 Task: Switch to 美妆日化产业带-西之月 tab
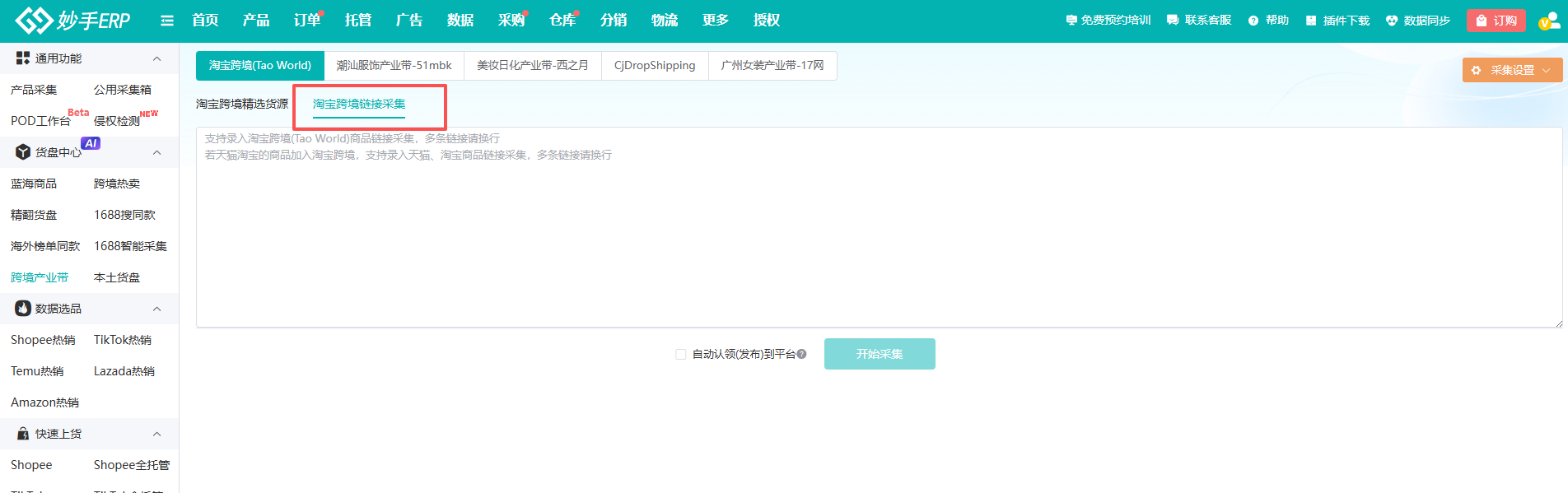(533, 66)
